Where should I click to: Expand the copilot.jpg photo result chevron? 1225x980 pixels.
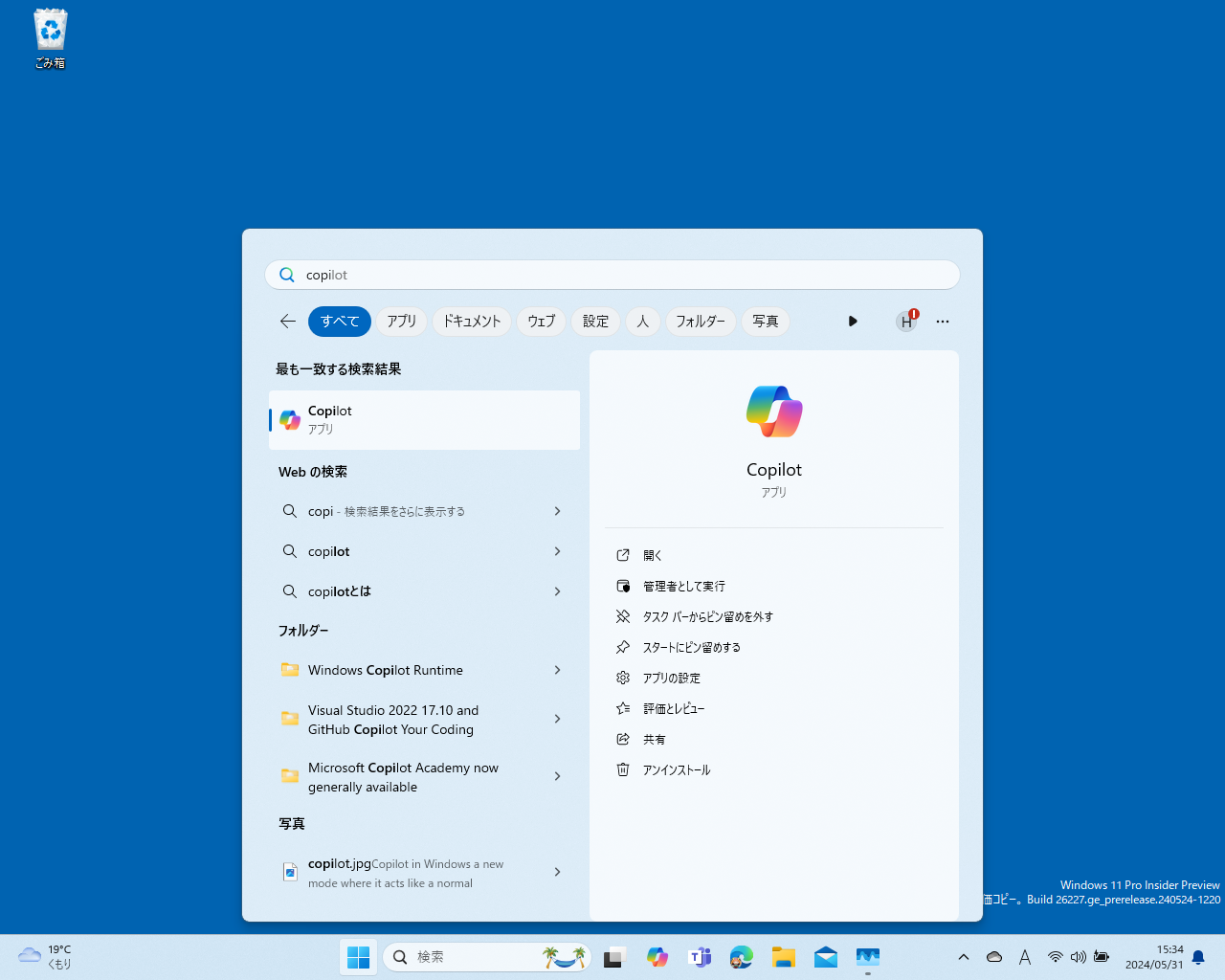557,872
